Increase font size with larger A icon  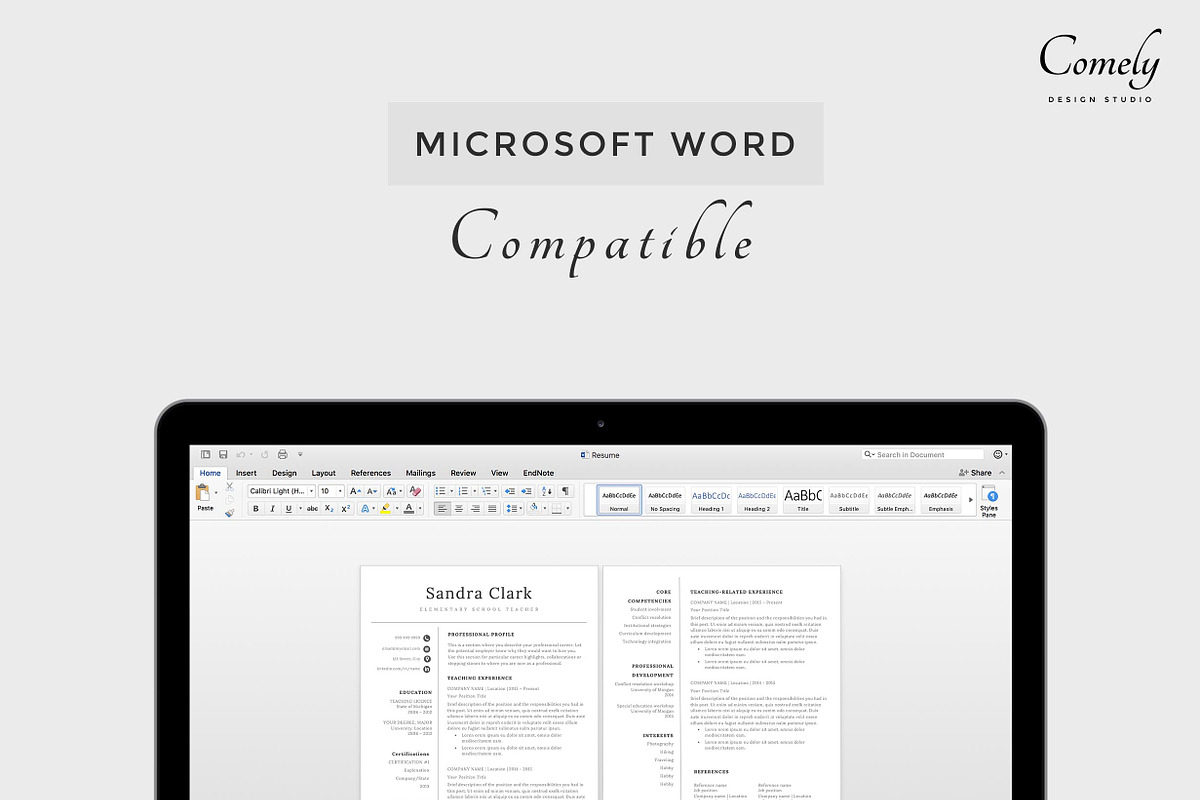coord(355,491)
